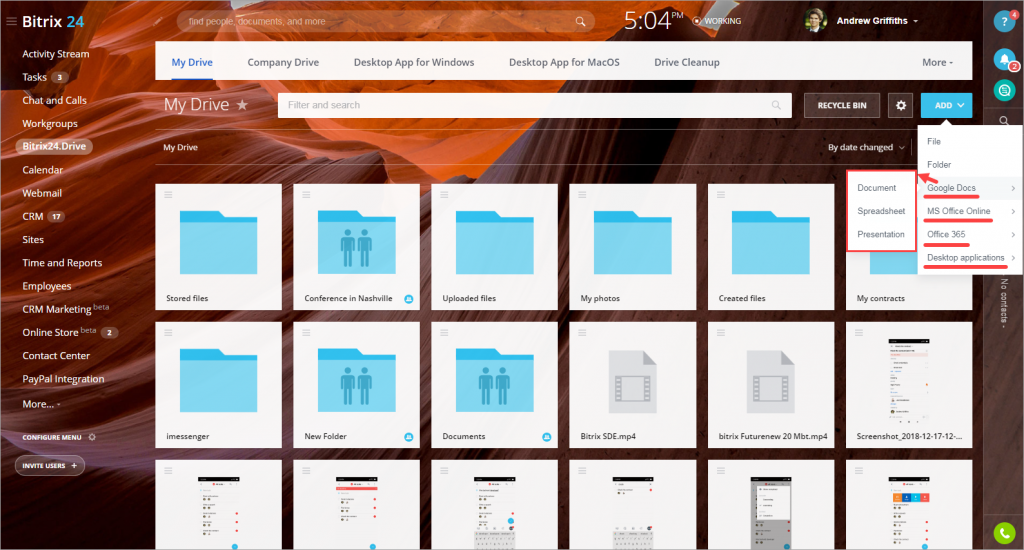Open the More tabs dropdown
The width and height of the screenshot is (1024, 550).
pyautogui.click(x=937, y=63)
